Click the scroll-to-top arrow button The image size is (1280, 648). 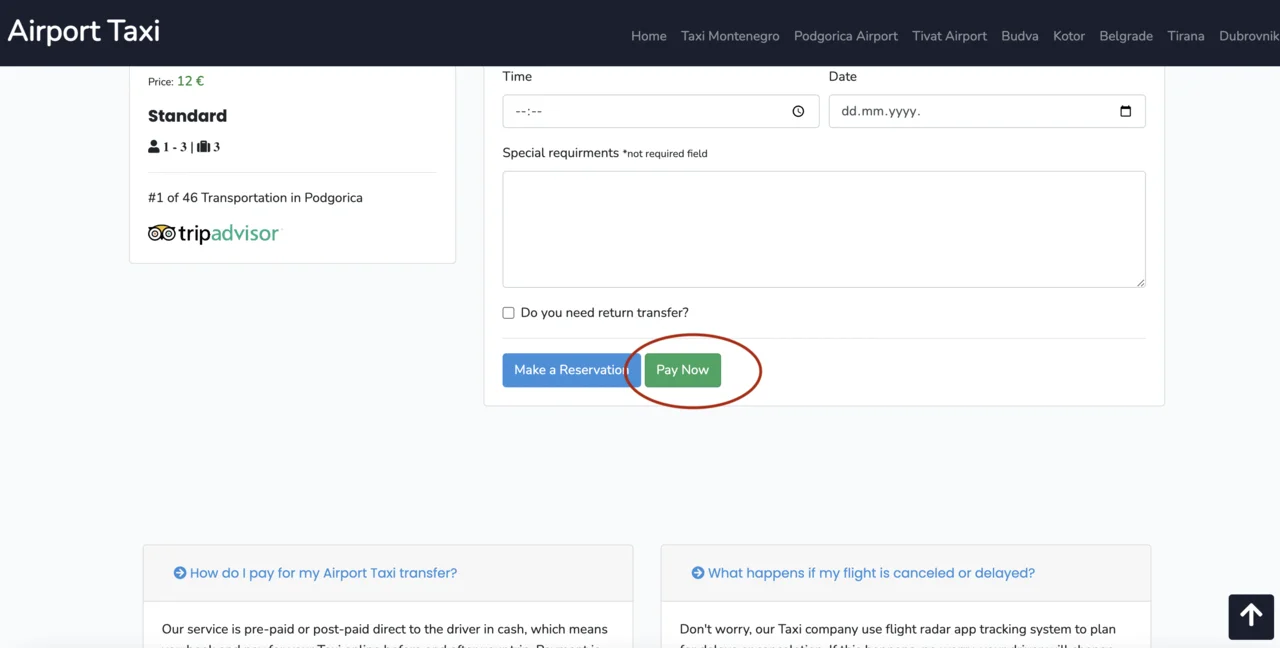(x=1251, y=617)
